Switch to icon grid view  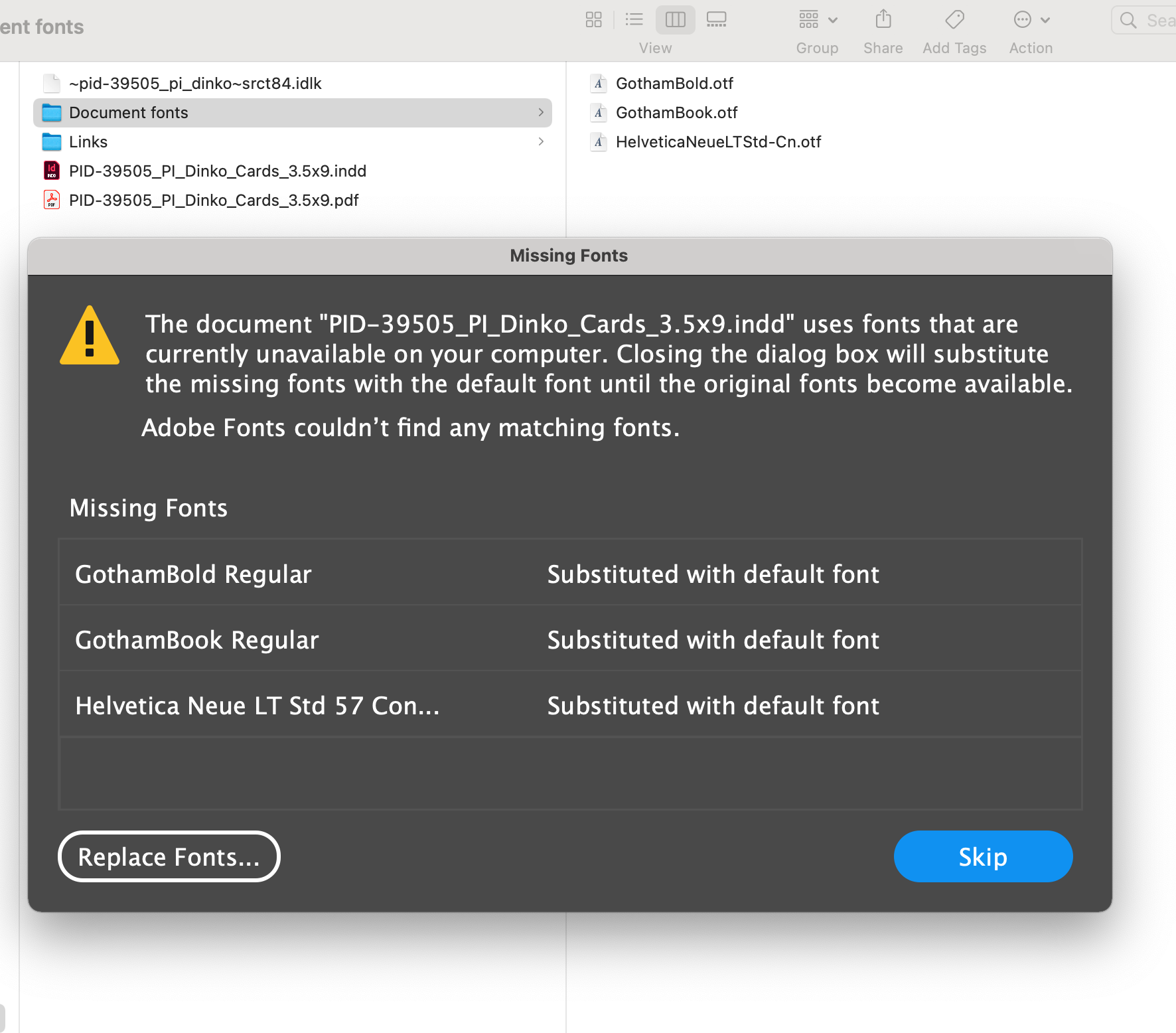point(593,19)
